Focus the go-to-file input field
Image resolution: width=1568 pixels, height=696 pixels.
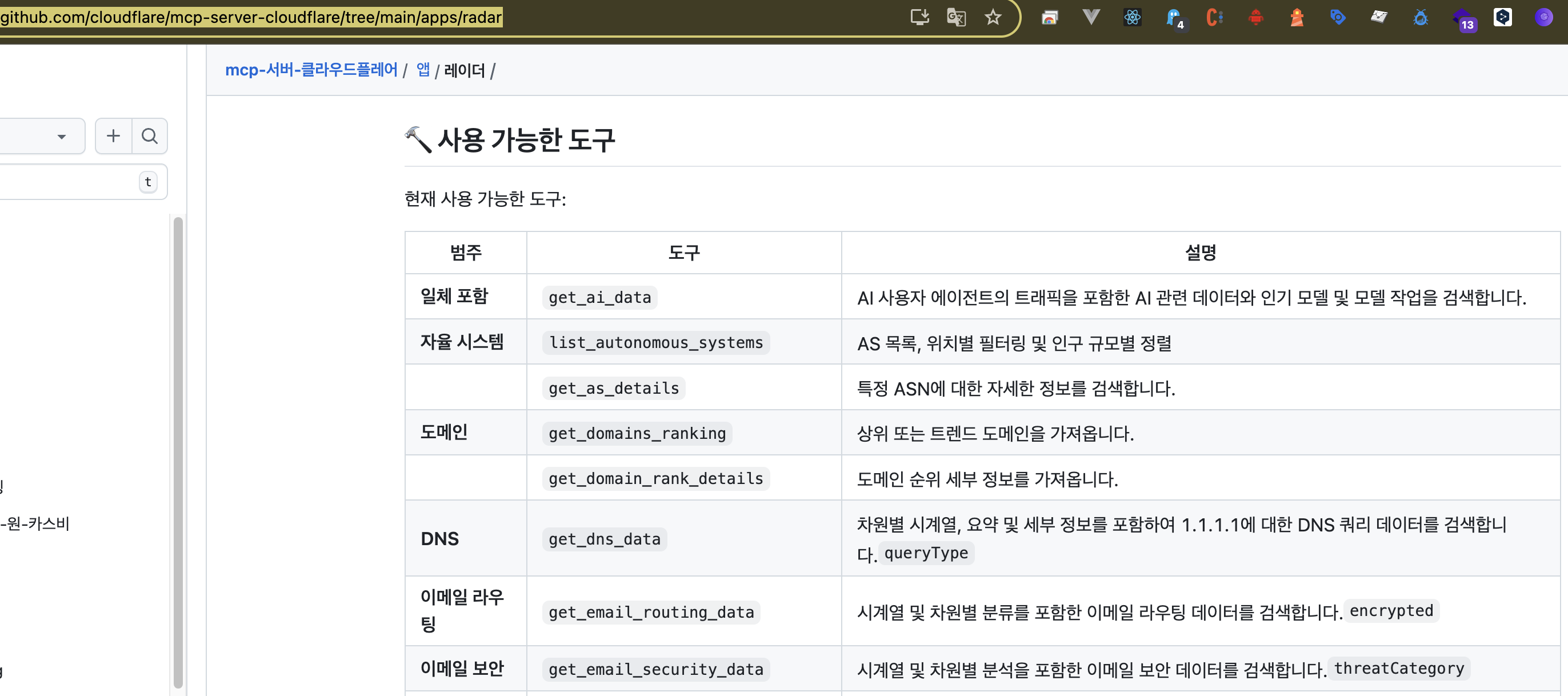(x=67, y=182)
